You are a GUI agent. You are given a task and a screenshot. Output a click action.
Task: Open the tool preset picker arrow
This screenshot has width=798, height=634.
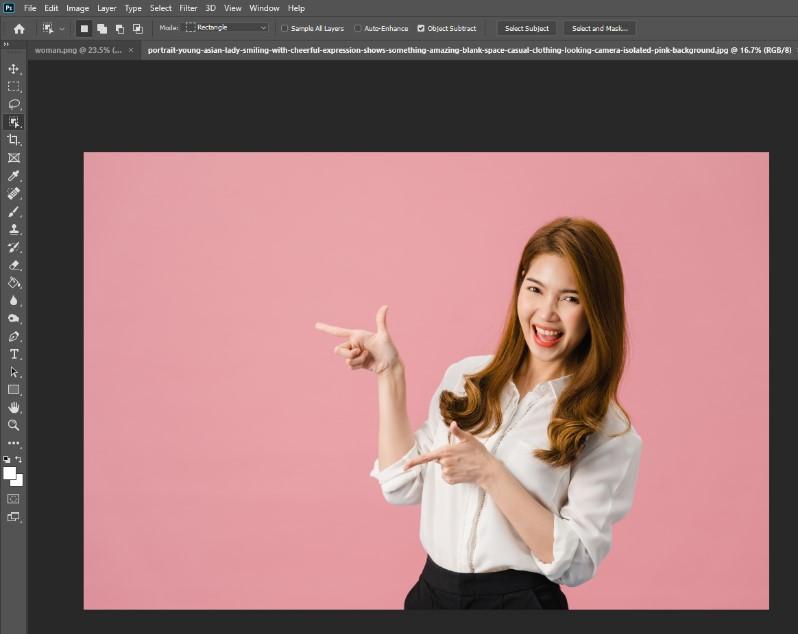click(x=62, y=29)
